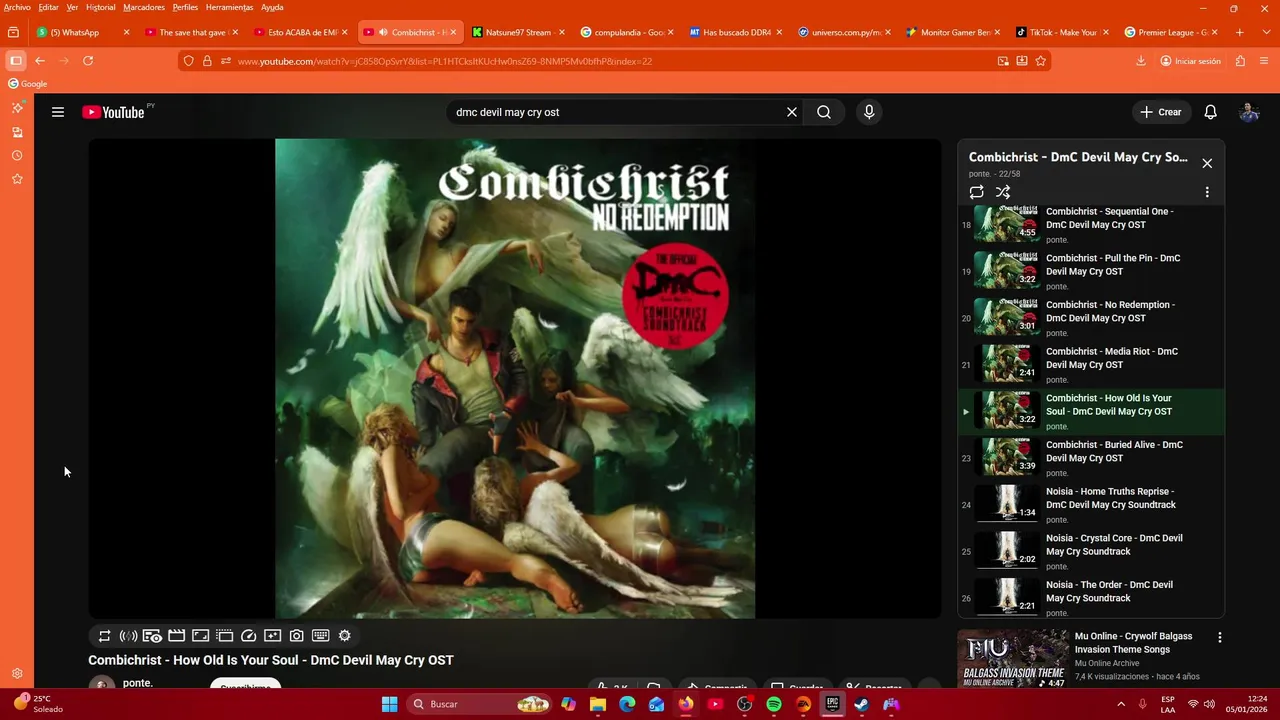Toggle playlist loop
This screenshot has width=1280, height=720.
(x=976, y=192)
